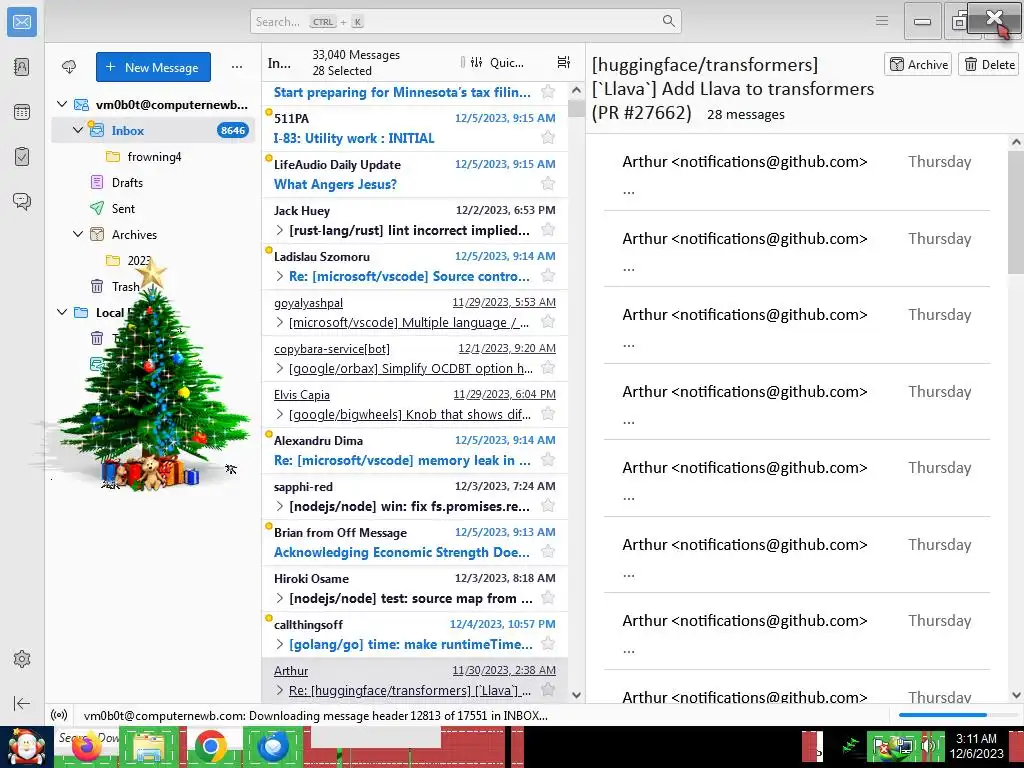Image resolution: width=1024 pixels, height=768 pixels.
Task: Star the What Angers Jesus message
Action: [548, 184]
